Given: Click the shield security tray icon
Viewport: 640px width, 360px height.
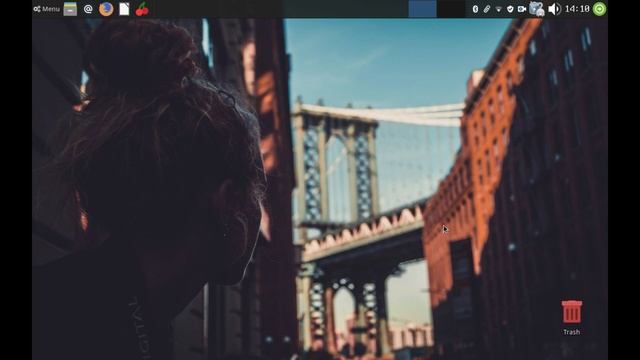Looking at the screenshot, I should tap(510, 9).
